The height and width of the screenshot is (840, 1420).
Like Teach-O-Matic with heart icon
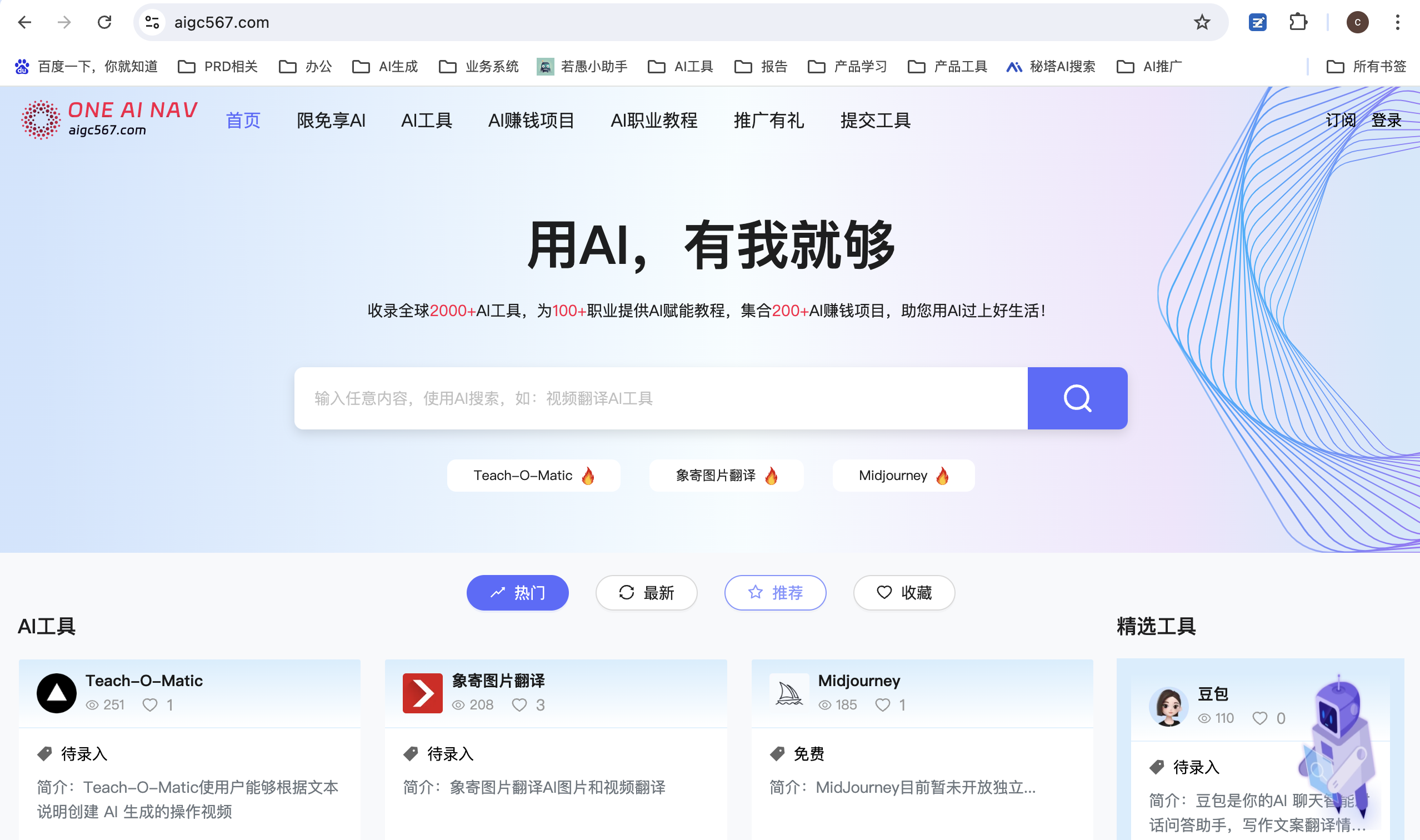150,704
